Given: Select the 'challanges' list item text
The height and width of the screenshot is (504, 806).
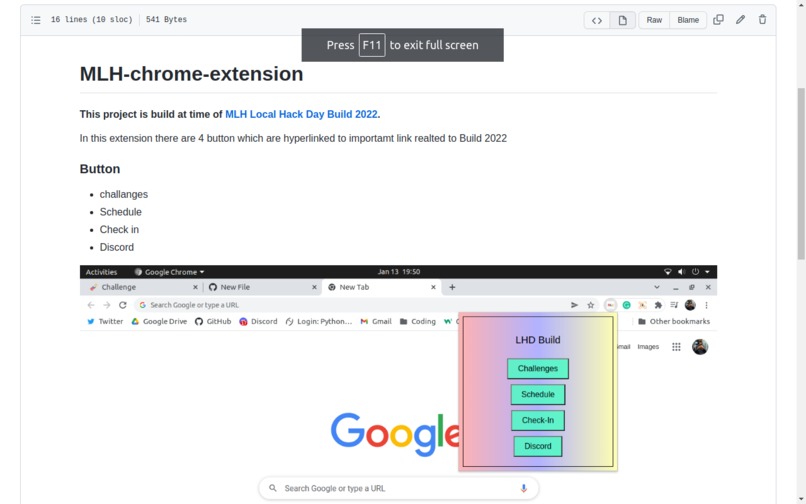Looking at the screenshot, I should tap(123, 194).
